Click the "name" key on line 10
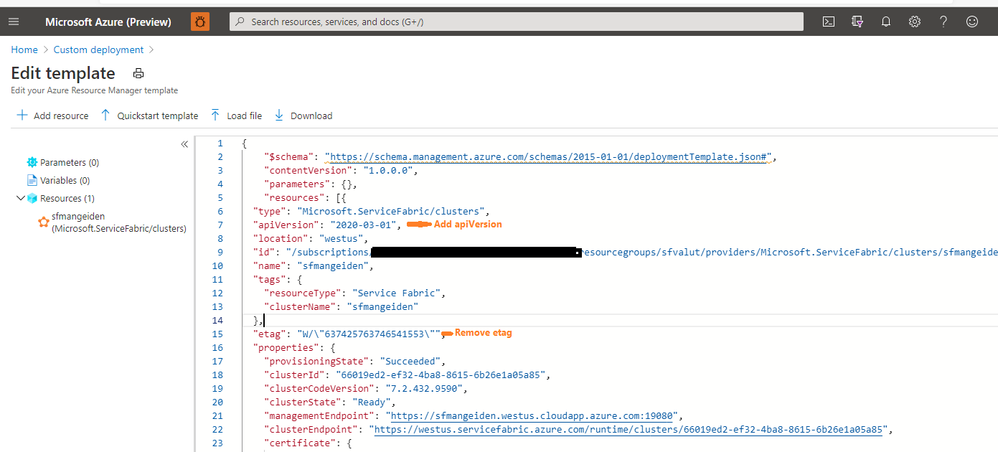 click(x=268, y=266)
